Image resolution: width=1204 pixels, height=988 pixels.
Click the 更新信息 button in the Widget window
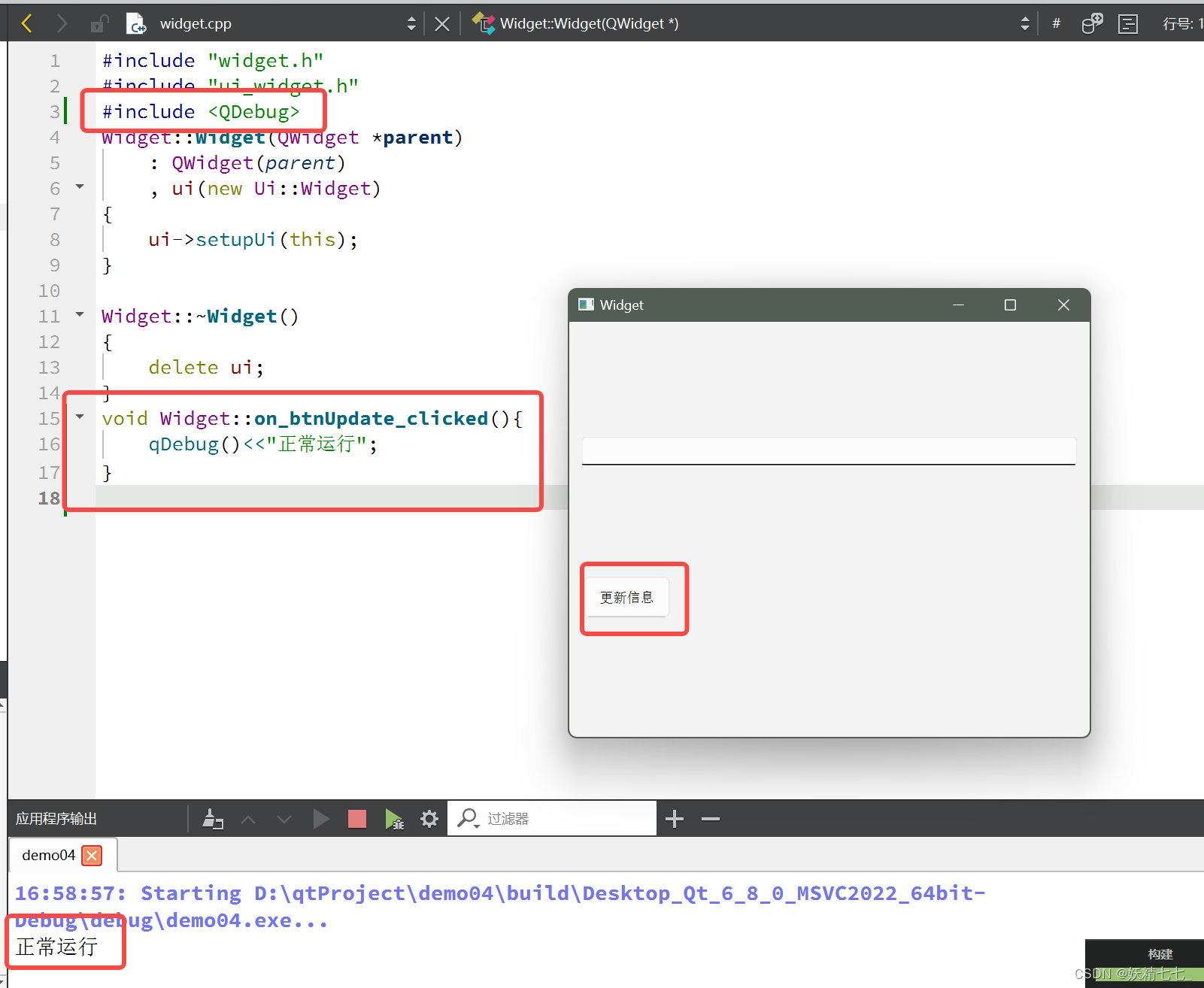626,597
